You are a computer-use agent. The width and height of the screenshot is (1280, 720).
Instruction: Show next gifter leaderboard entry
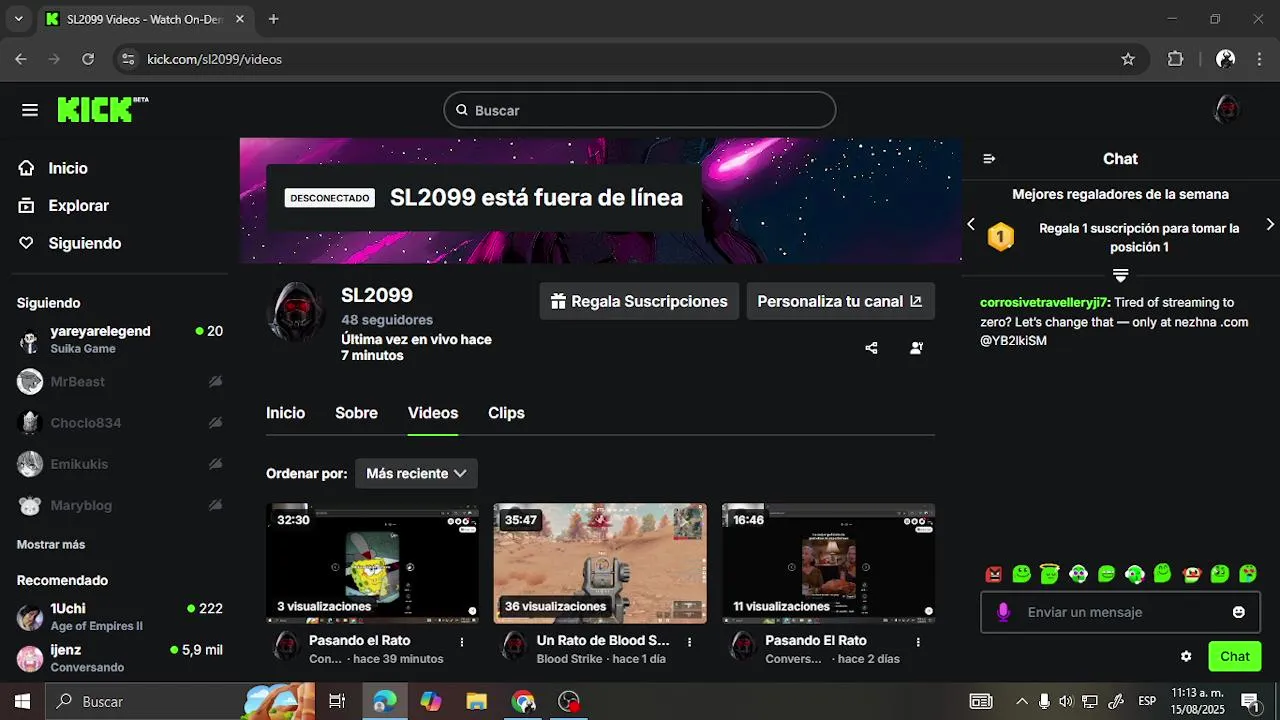[x=1270, y=224]
